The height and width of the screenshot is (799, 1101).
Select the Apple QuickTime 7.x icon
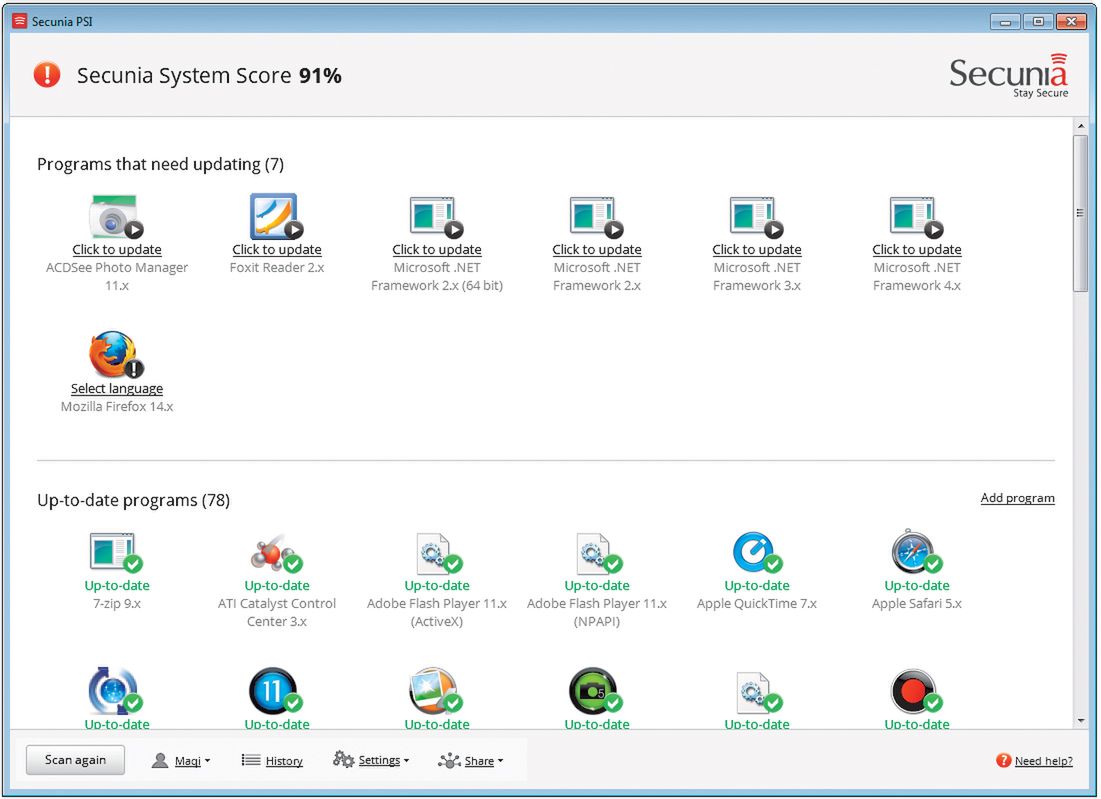click(x=756, y=552)
